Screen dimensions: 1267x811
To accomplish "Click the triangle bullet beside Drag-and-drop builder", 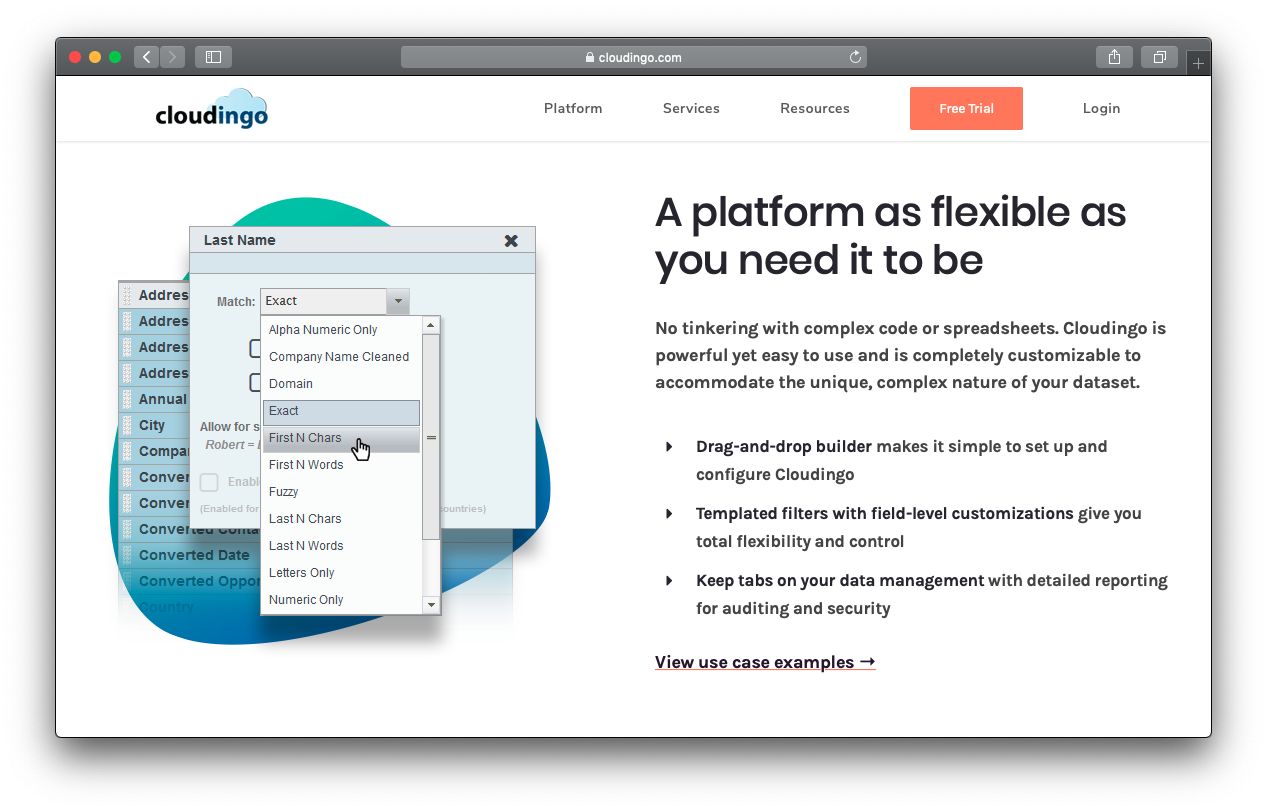I will (669, 446).
